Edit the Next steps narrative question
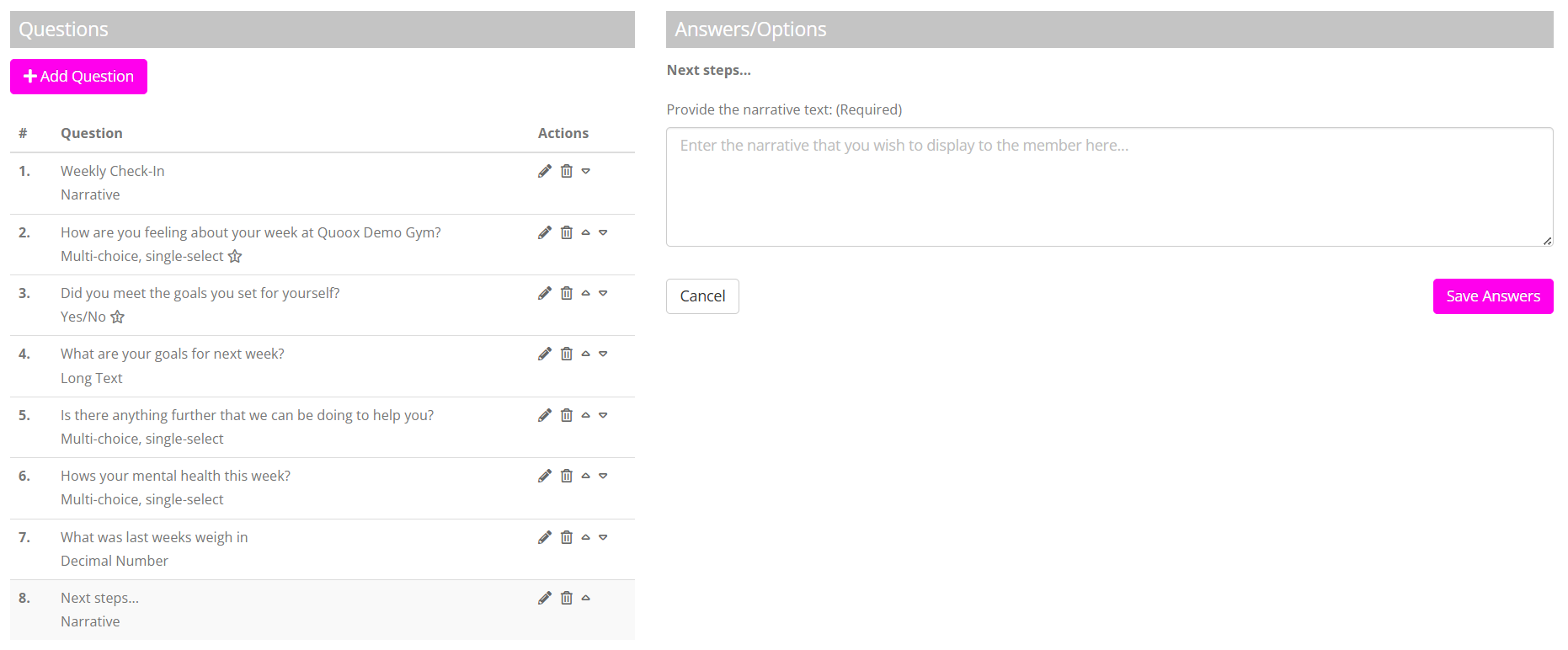The image size is (1568, 650). (545, 598)
